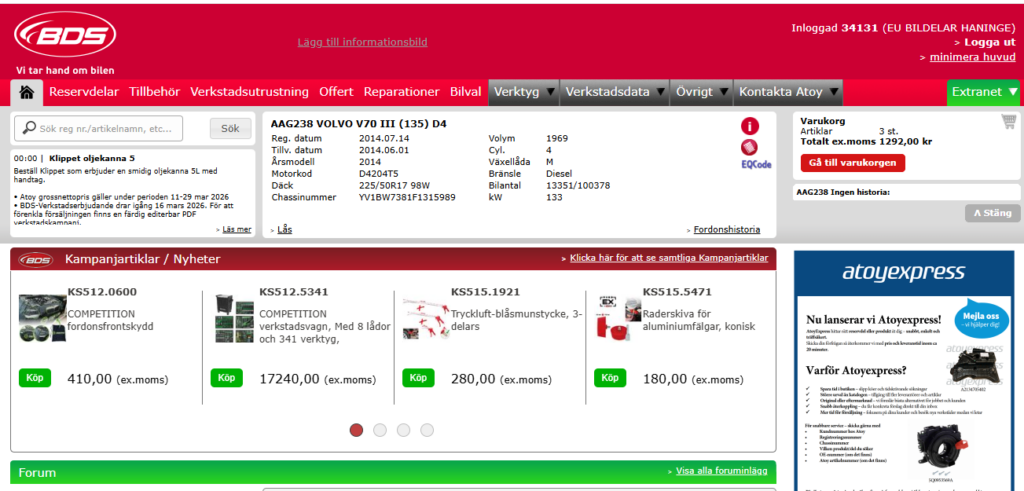
Task: Click the red vehicle info icon
Action: (749, 126)
